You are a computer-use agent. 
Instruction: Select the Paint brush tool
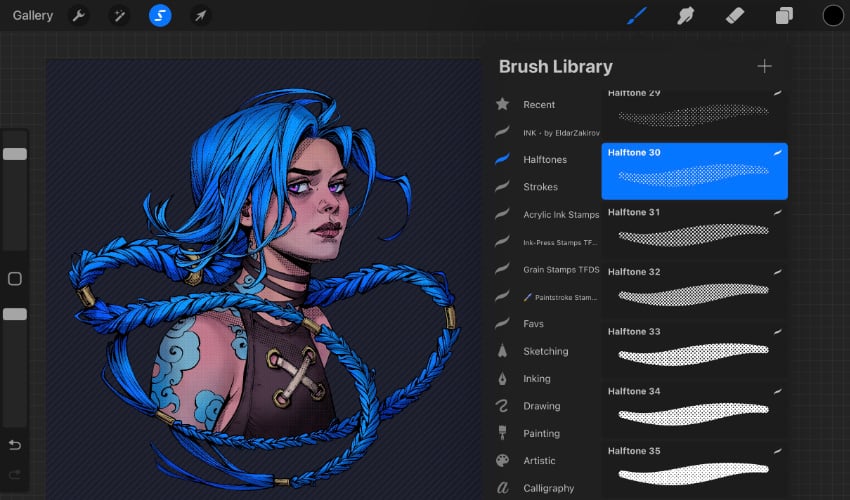coord(637,16)
